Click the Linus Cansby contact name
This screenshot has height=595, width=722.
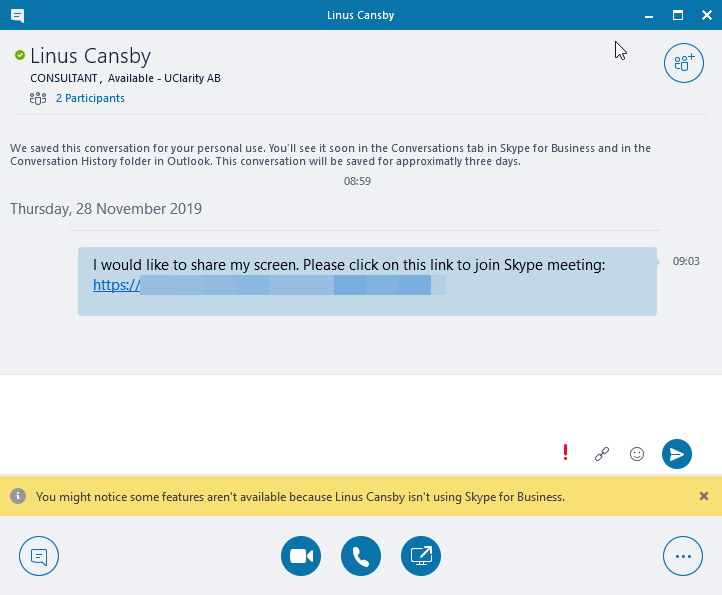point(90,56)
